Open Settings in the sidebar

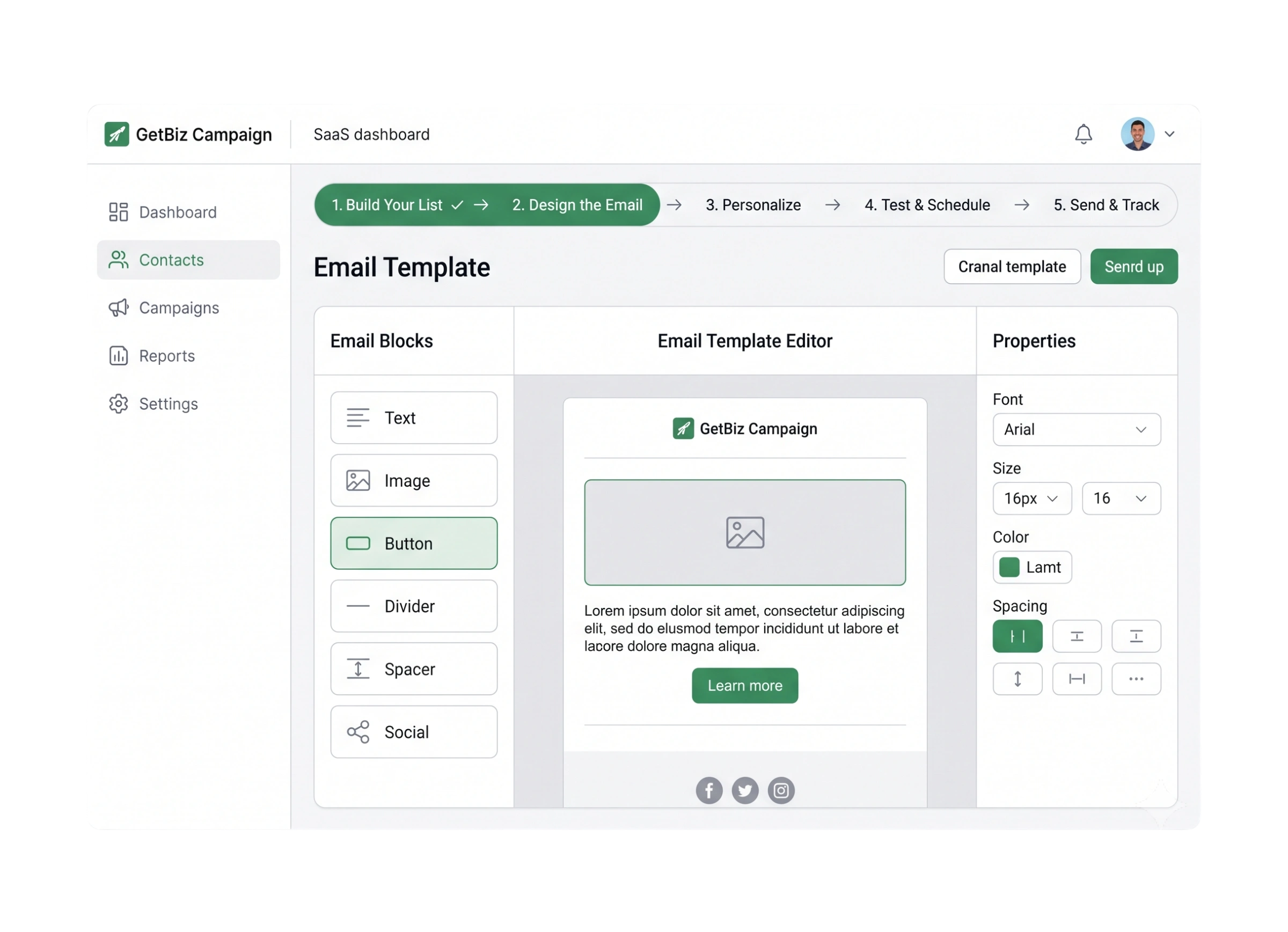click(188, 403)
